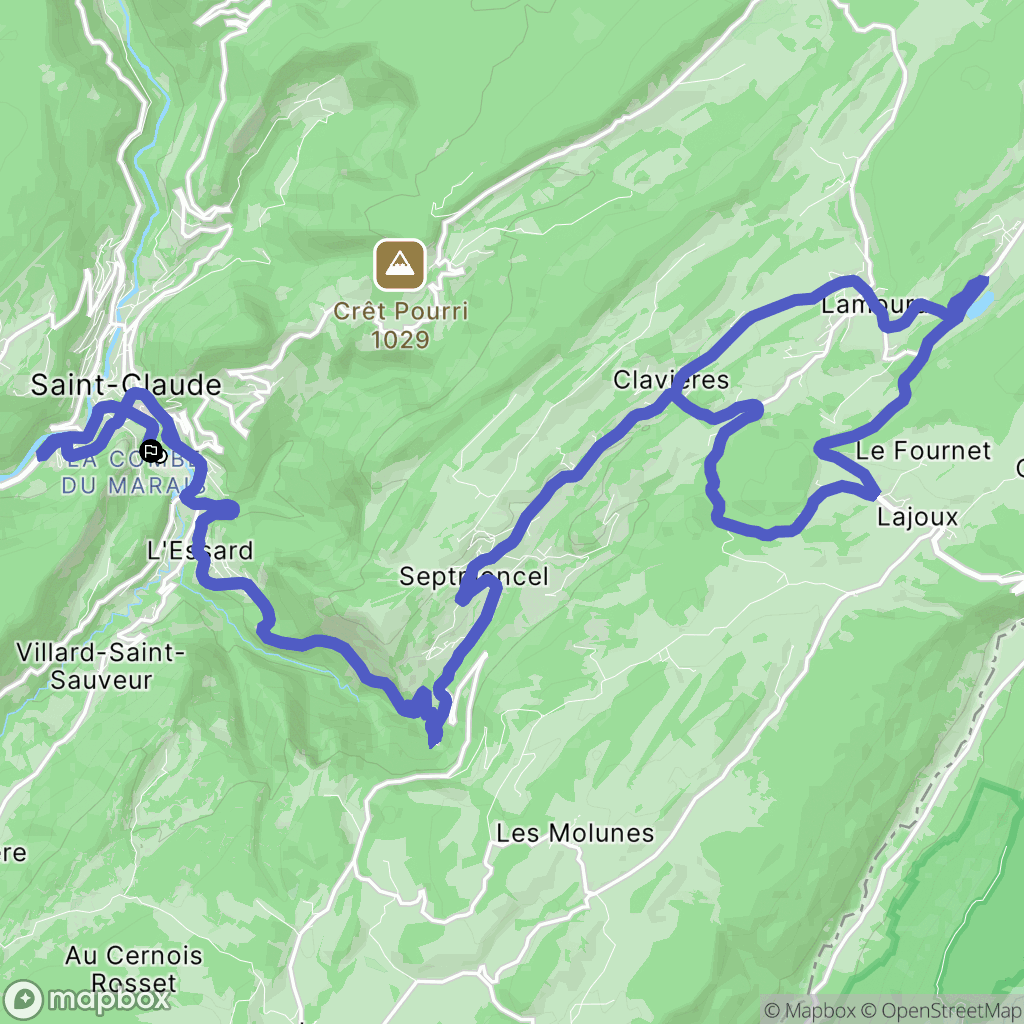
Task: Click the L'Essard place label
Action: [x=200, y=551]
